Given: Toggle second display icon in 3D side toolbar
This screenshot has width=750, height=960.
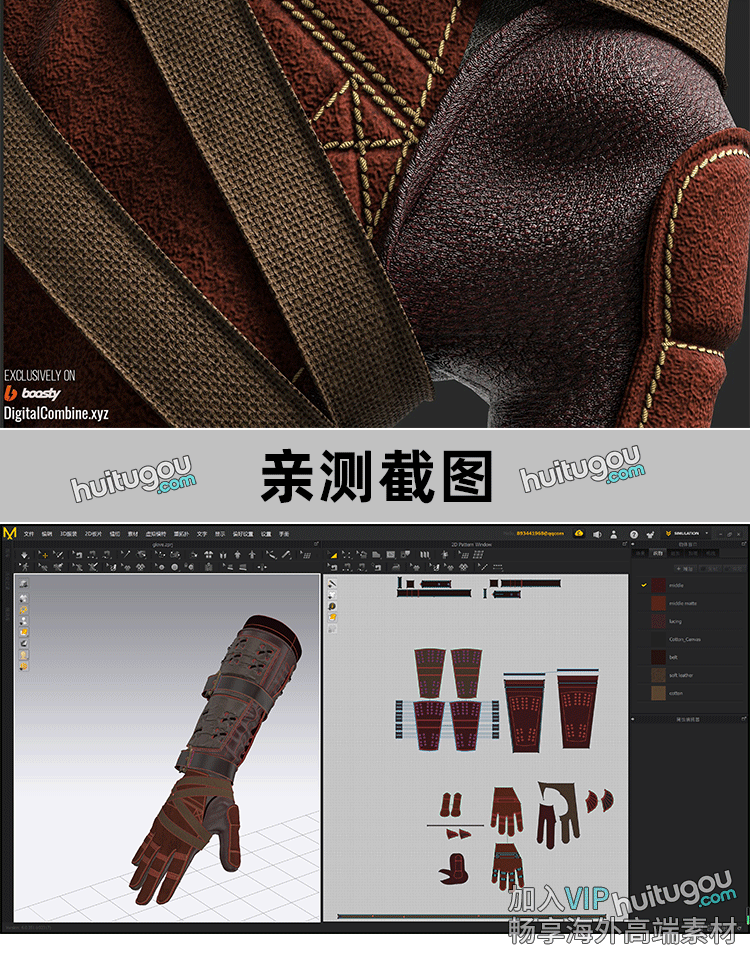Looking at the screenshot, I should [x=23, y=598].
